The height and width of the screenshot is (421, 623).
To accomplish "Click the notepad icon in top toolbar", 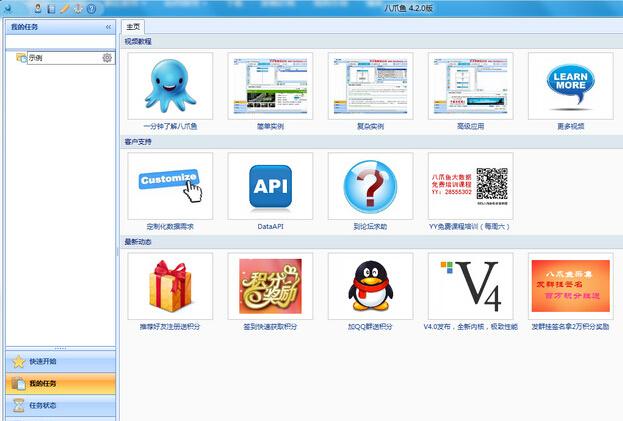I will point(51,8).
